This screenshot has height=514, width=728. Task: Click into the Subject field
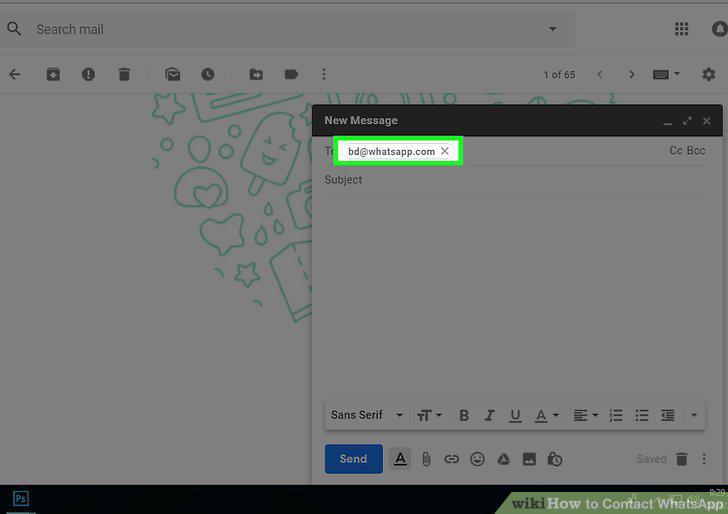[516, 180]
